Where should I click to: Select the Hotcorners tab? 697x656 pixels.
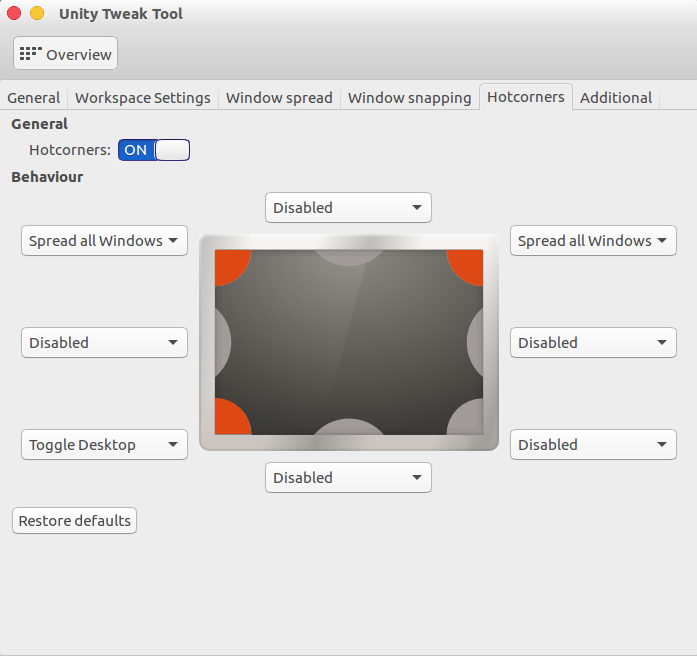[526, 96]
